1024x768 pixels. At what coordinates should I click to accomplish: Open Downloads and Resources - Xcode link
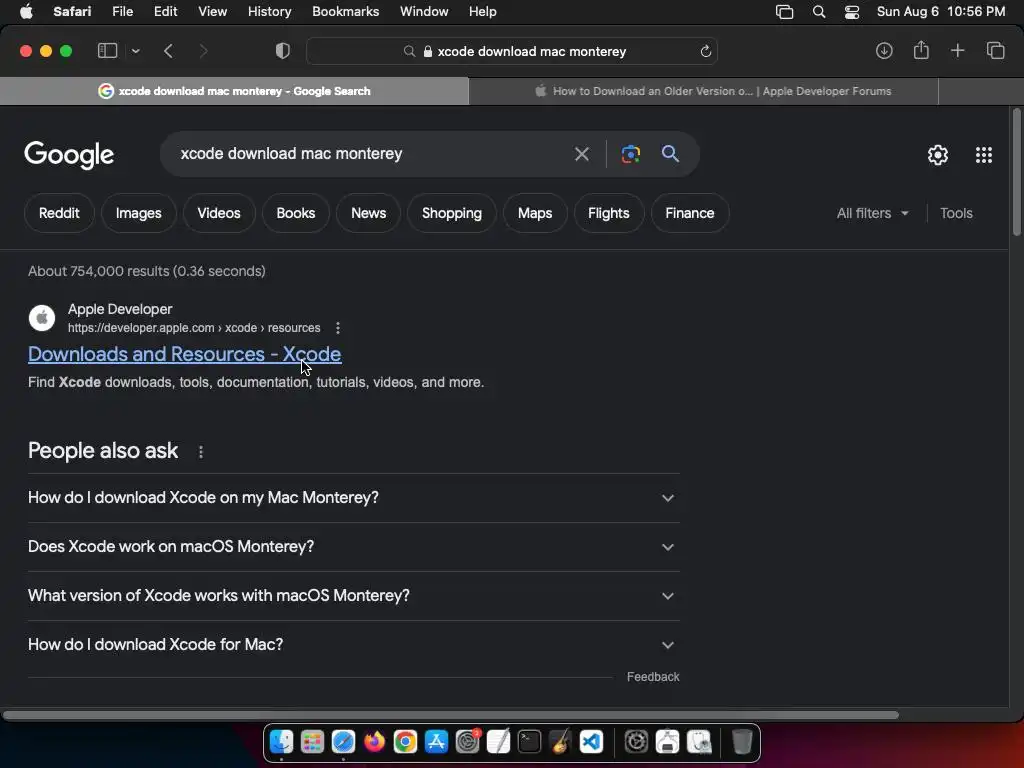[x=184, y=354]
